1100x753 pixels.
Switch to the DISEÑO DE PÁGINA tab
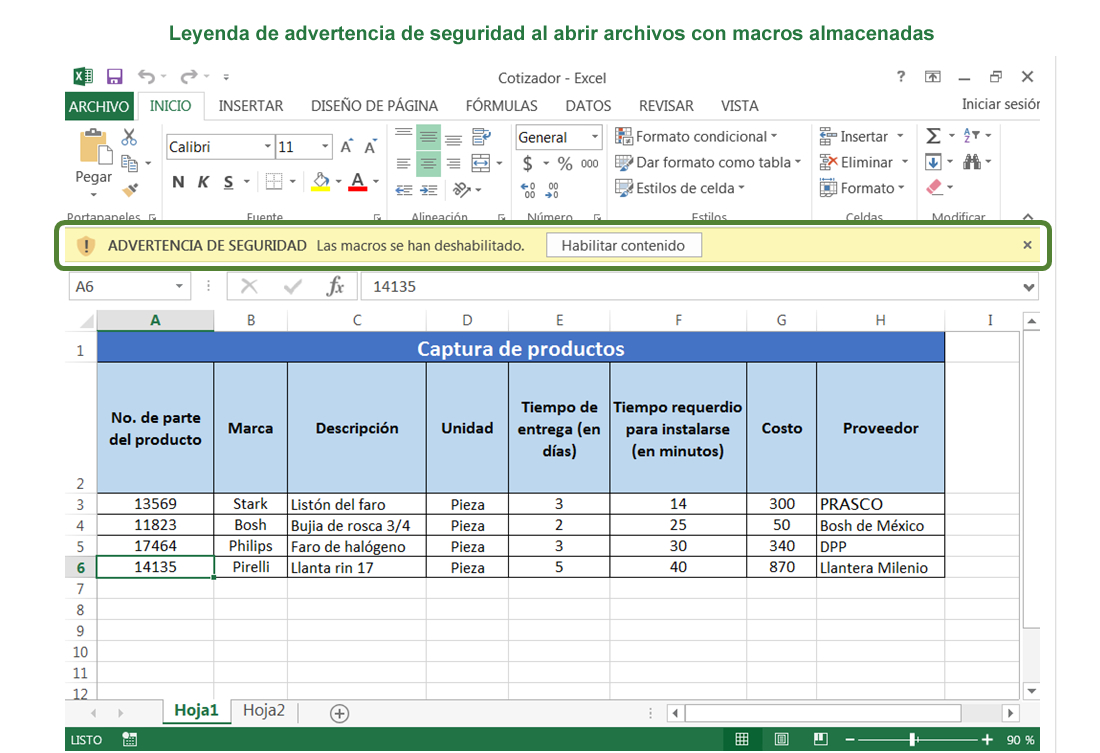click(x=374, y=106)
